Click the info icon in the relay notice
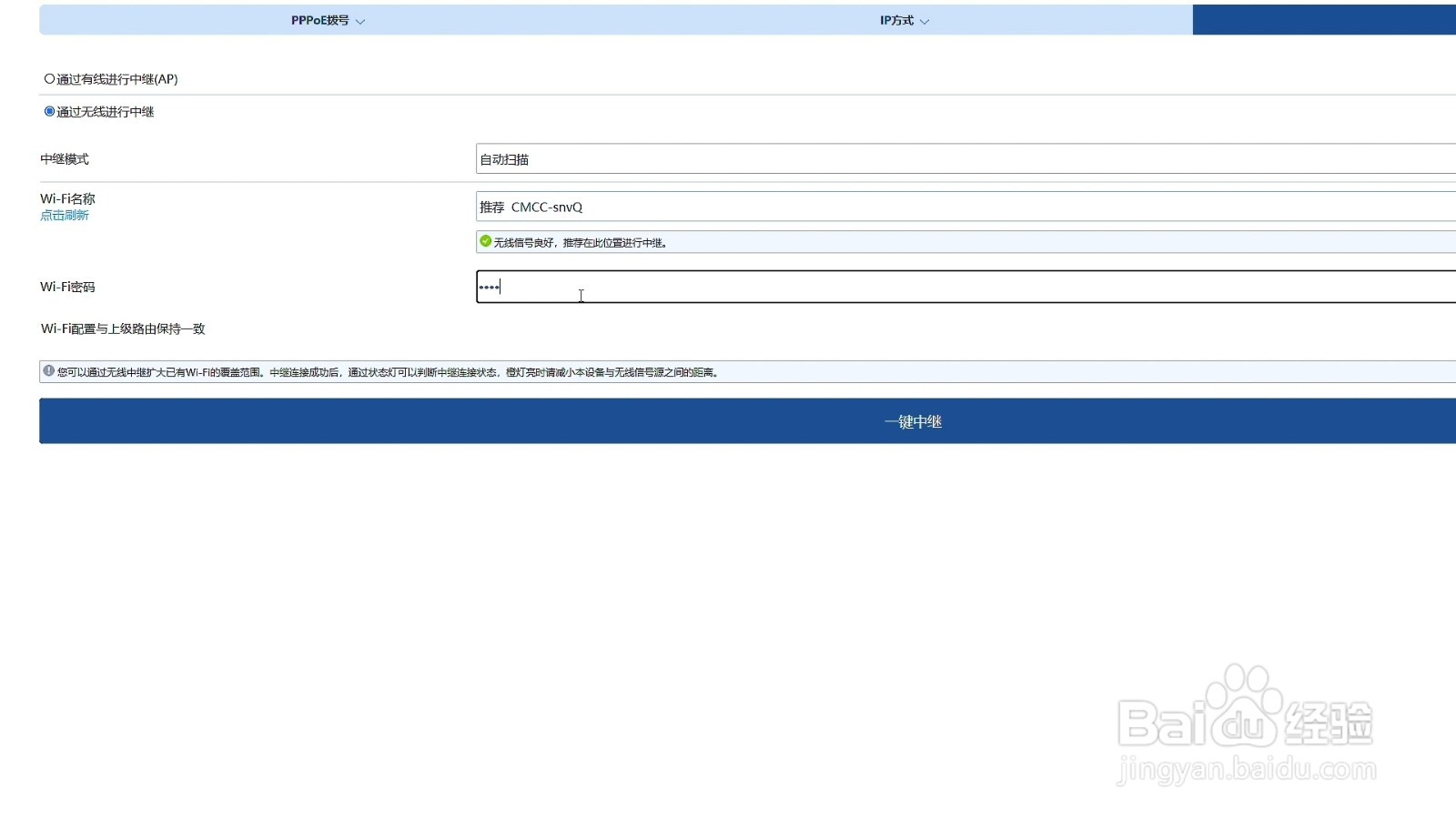Image resolution: width=1456 pixels, height=819 pixels. pos(49,371)
